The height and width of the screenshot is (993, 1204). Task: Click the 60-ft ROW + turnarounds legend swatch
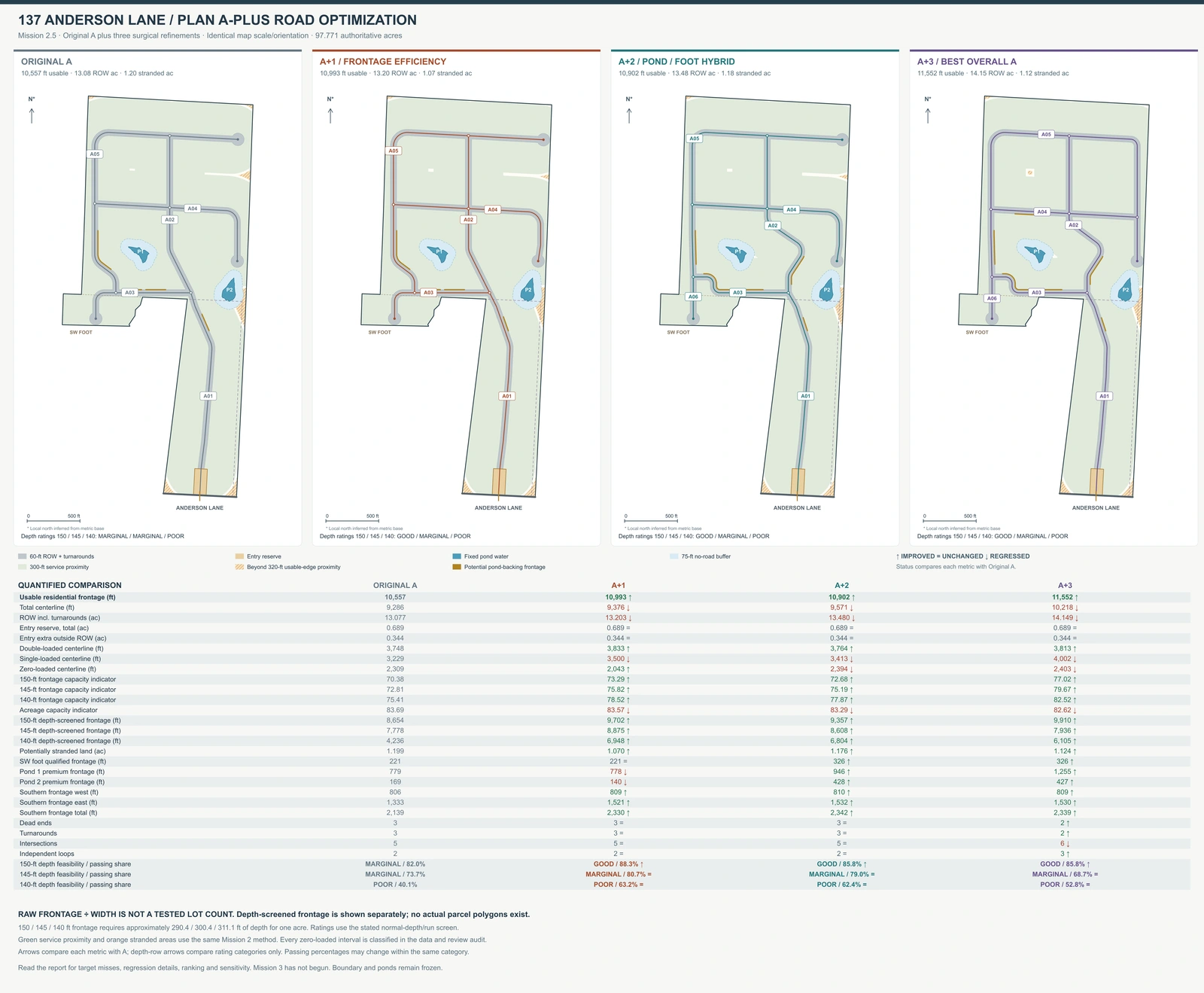click(x=22, y=556)
